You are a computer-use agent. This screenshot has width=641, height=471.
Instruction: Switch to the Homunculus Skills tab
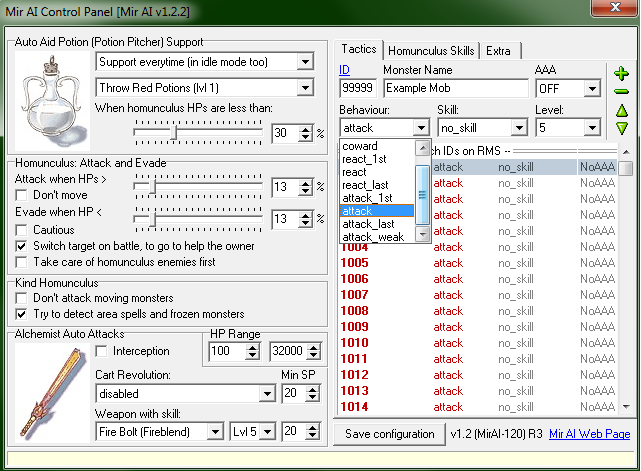(x=431, y=51)
